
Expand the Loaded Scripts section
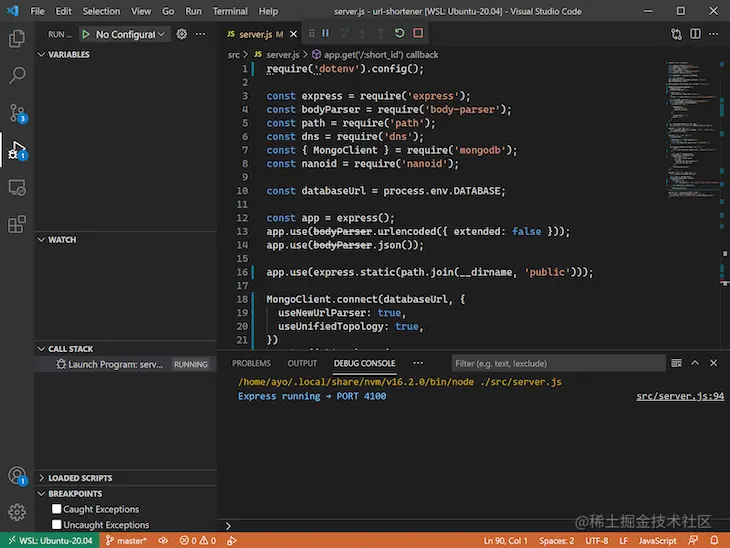coord(80,478)
